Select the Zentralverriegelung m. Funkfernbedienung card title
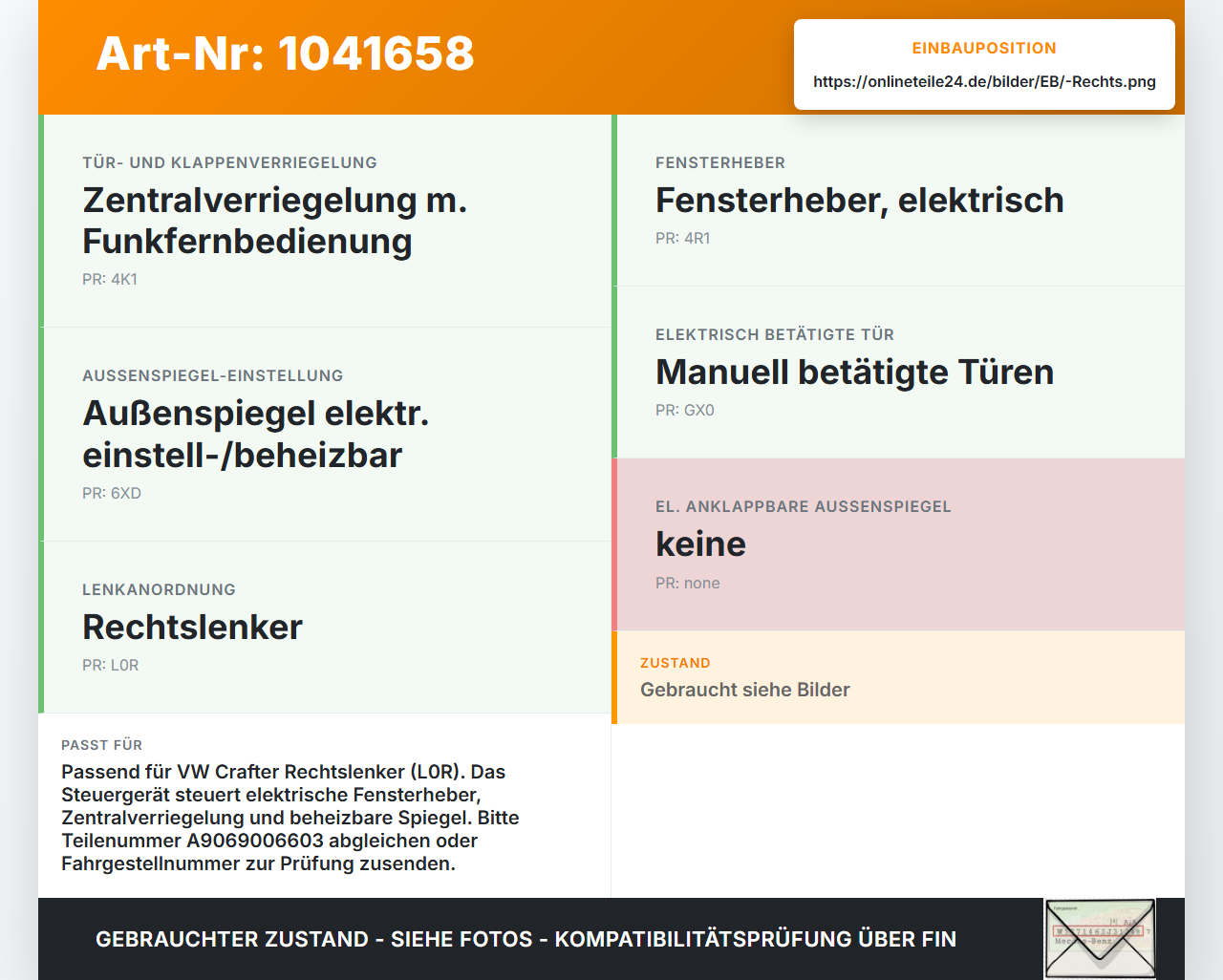Image resolution: width=1223 pixels, height=980 pixels. click(275, 221)
